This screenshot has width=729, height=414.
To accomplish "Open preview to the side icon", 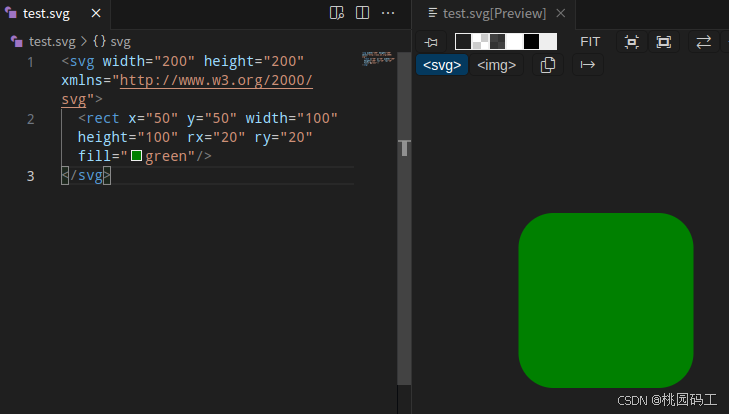I will [x=337, y=13].
